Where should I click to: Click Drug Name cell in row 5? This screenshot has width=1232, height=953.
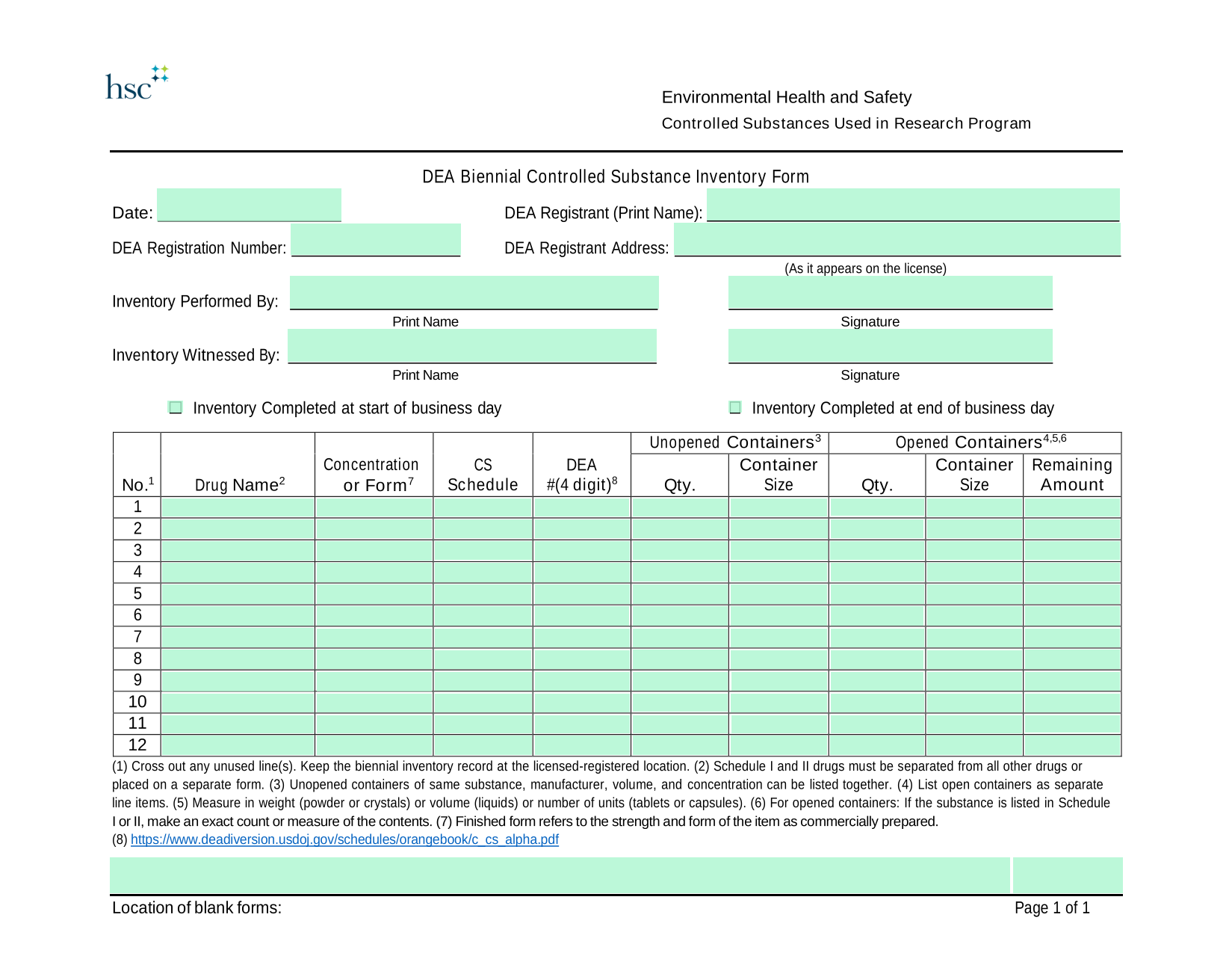point(238,594)
